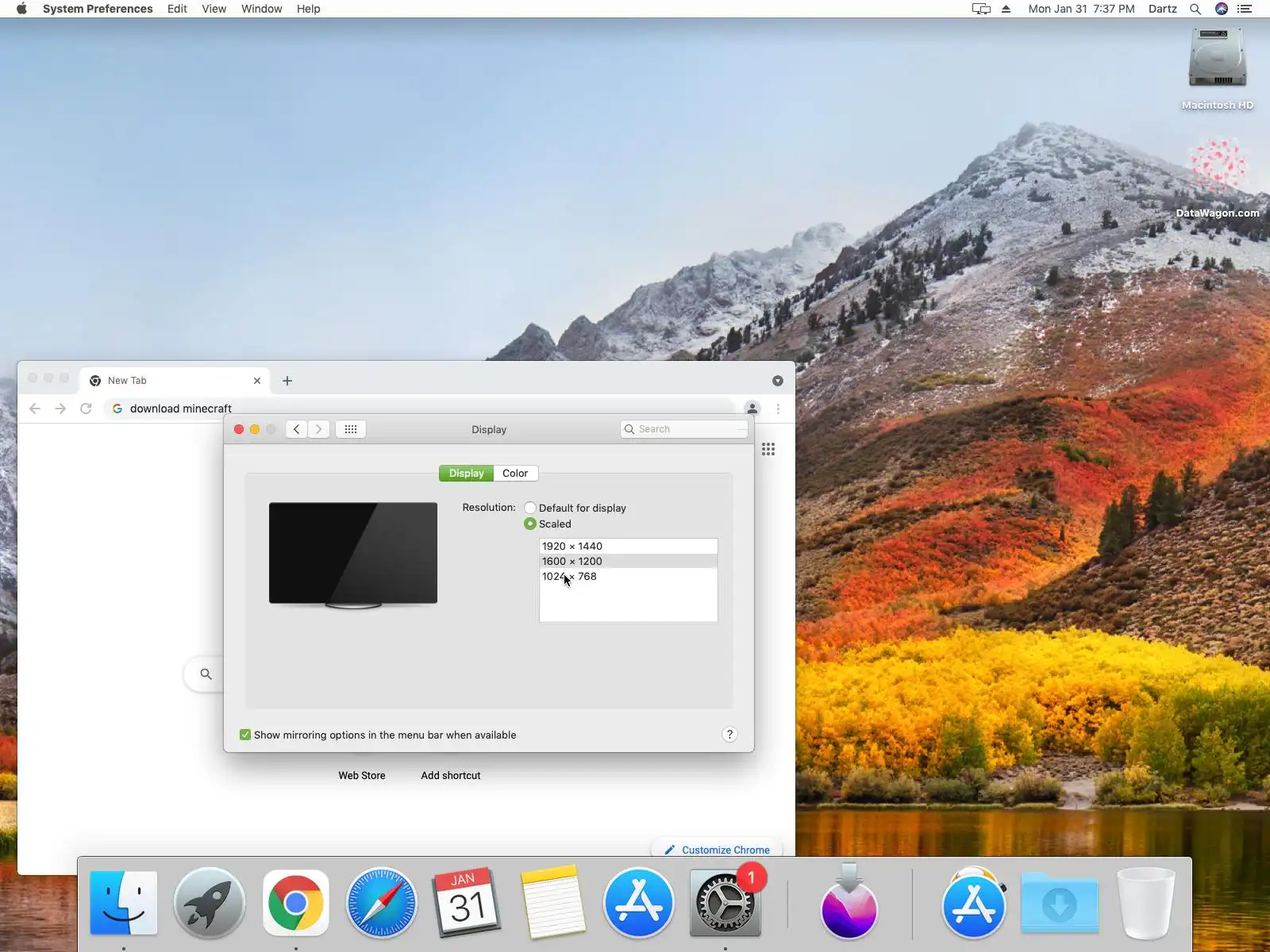1270x952 pixels.
Task: Open Spotlight search in the menu bar
Action: 1195,9
